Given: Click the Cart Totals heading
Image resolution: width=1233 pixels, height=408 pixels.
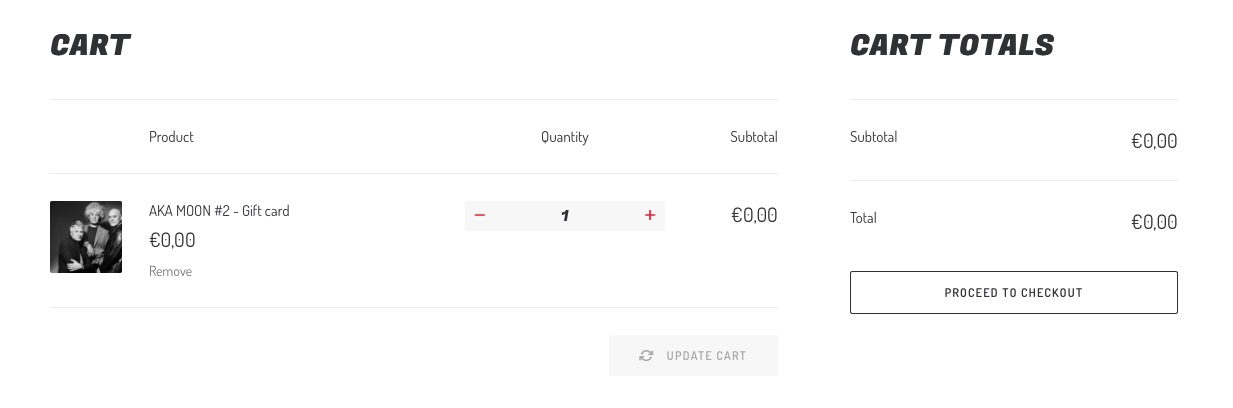Looking at the screenshot, I should pos(951,45).
